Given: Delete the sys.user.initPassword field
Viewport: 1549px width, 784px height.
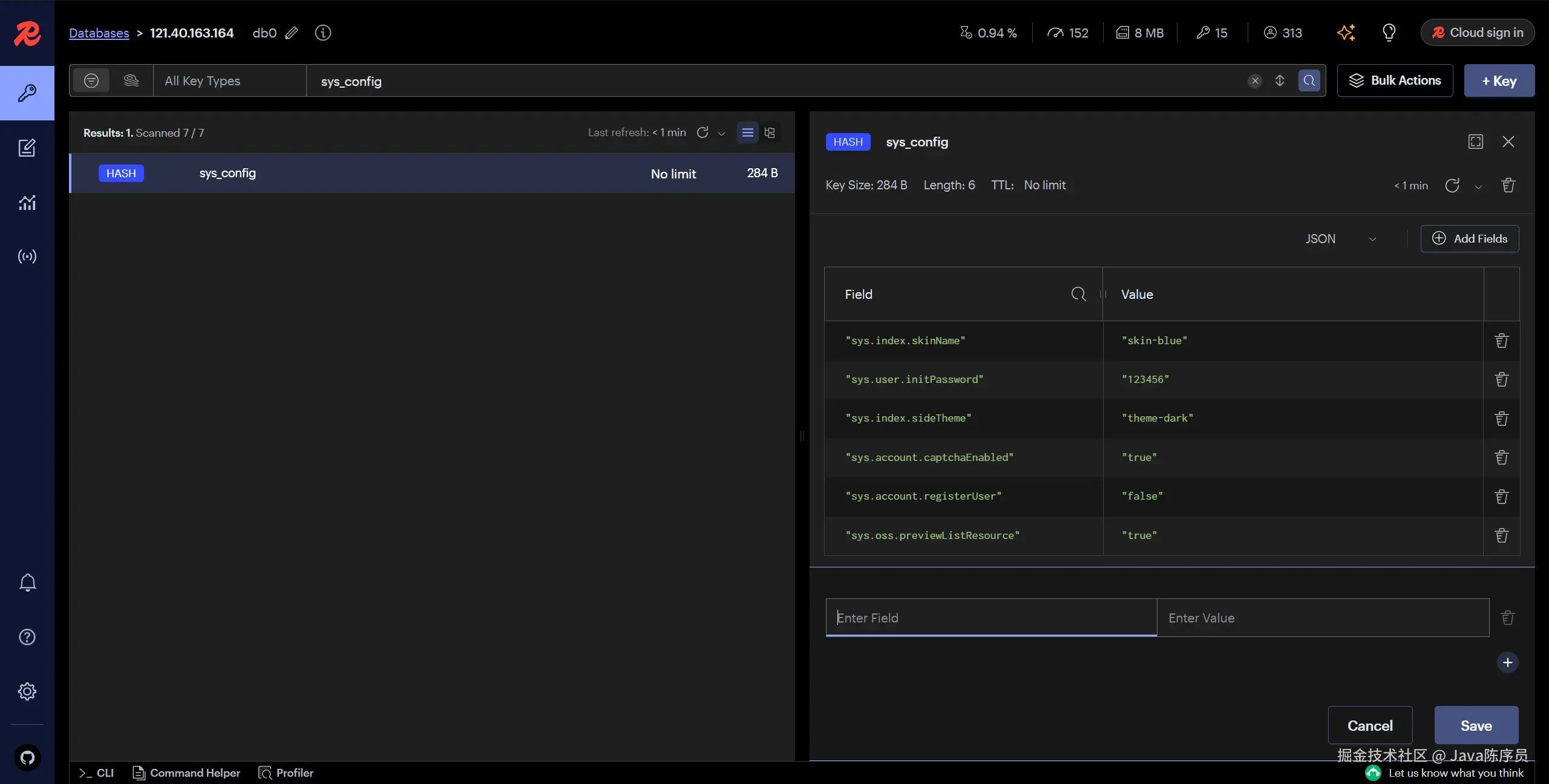Looking at the screenshot, I should click(x=1501, y=379).
